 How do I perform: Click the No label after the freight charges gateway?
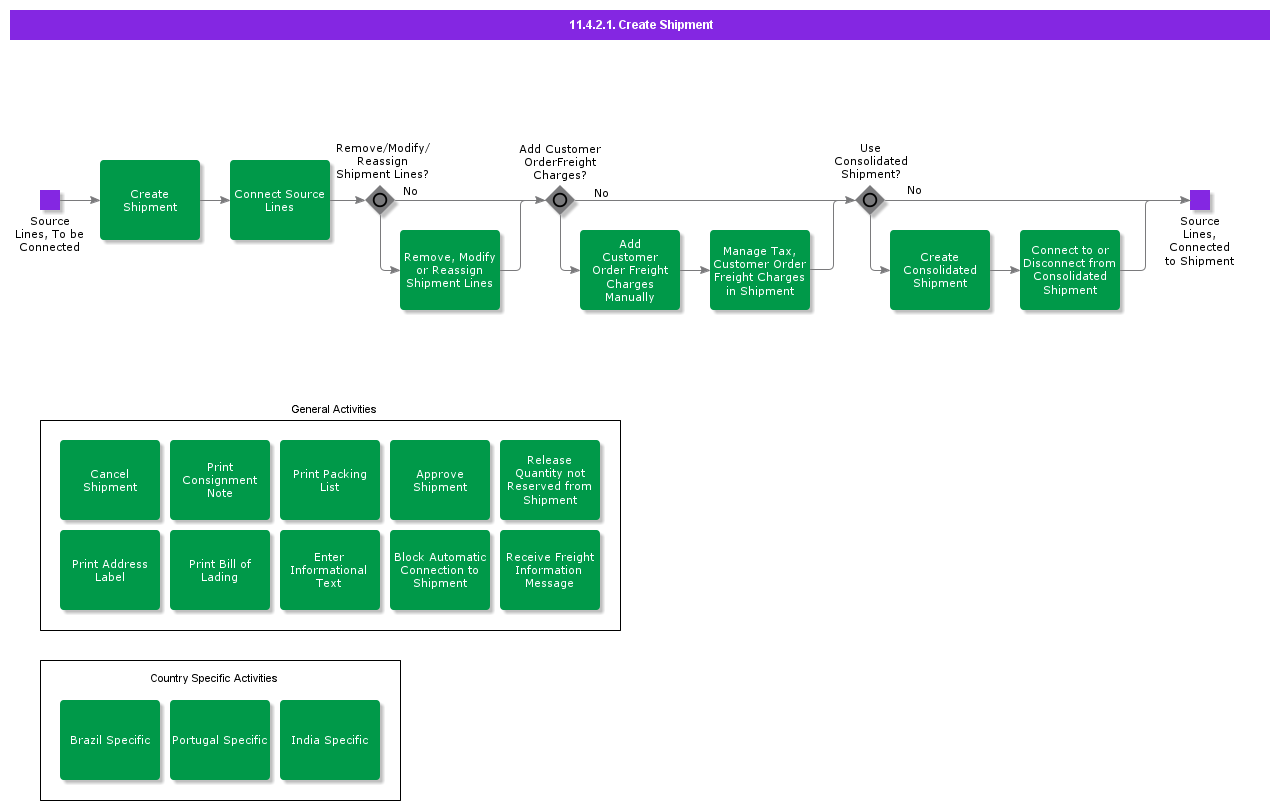point(601,193)
